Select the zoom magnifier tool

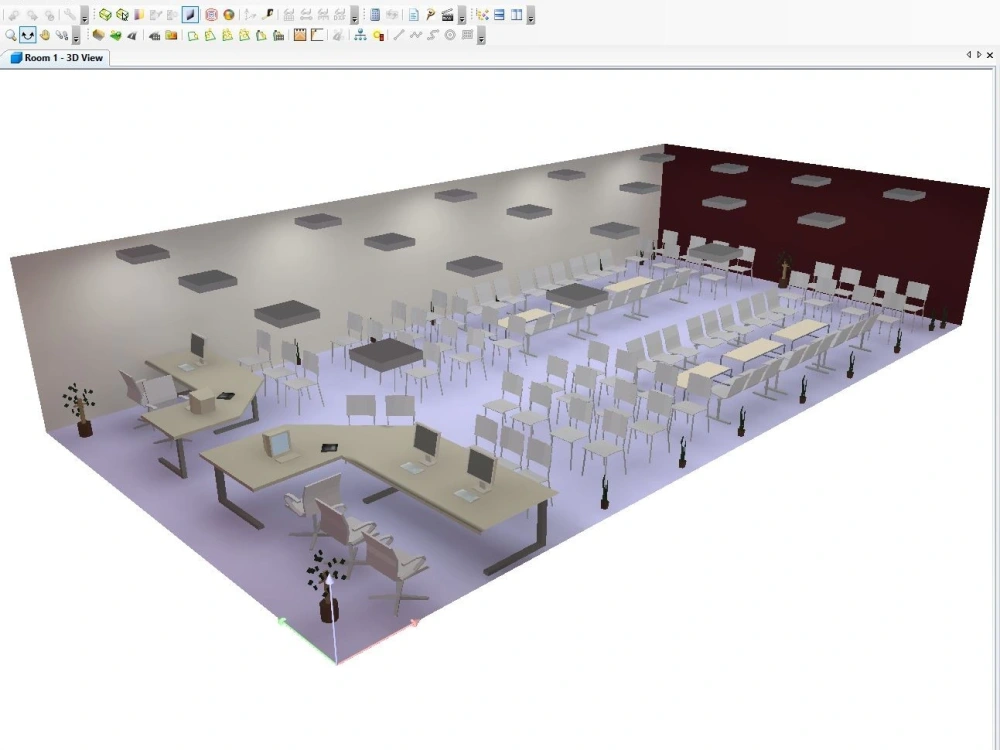(12, 35)
